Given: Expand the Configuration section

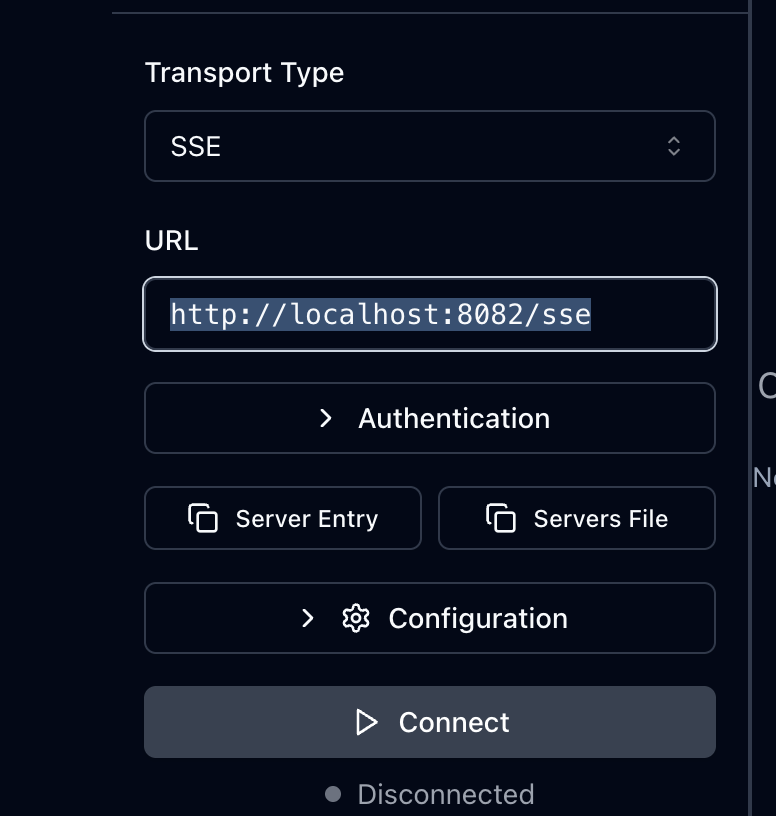Looking at the screenshot, I should [x=429, y=618].
